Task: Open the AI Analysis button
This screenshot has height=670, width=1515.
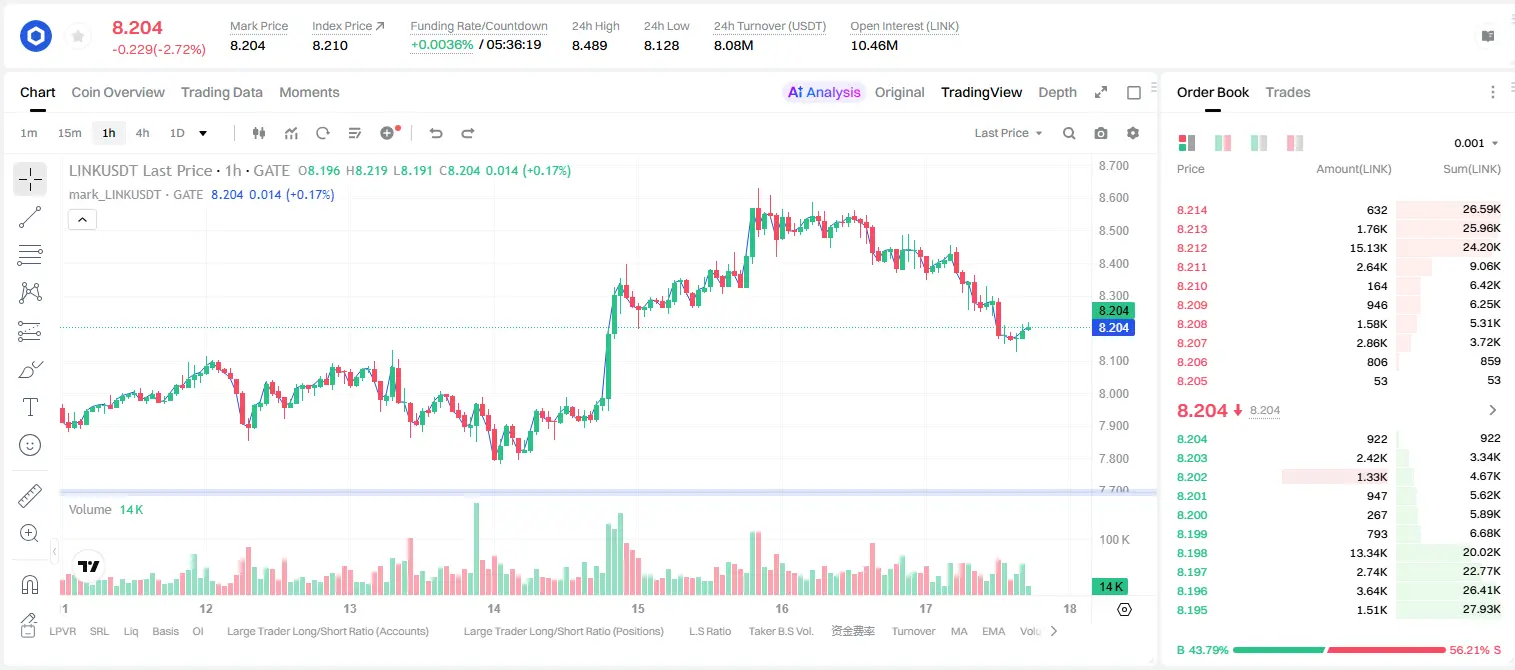Action: click(x=823, y=92)
